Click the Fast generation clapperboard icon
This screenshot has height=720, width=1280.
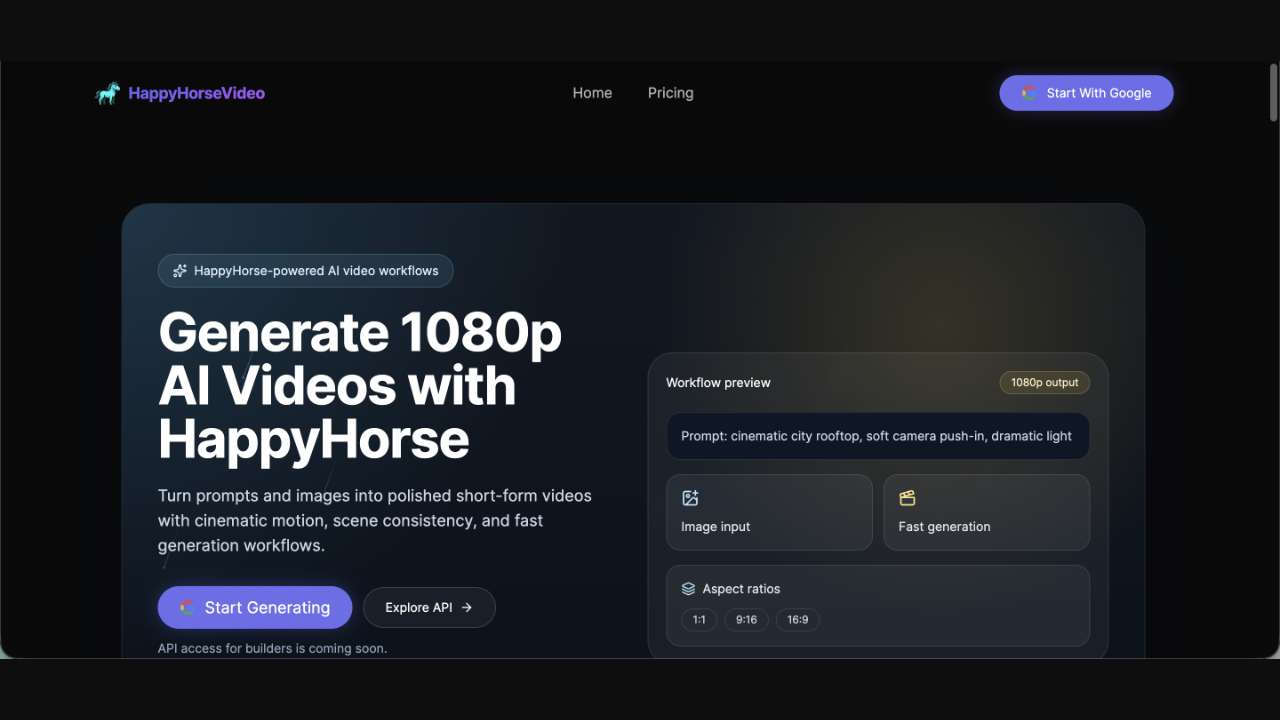coord(907,498)
